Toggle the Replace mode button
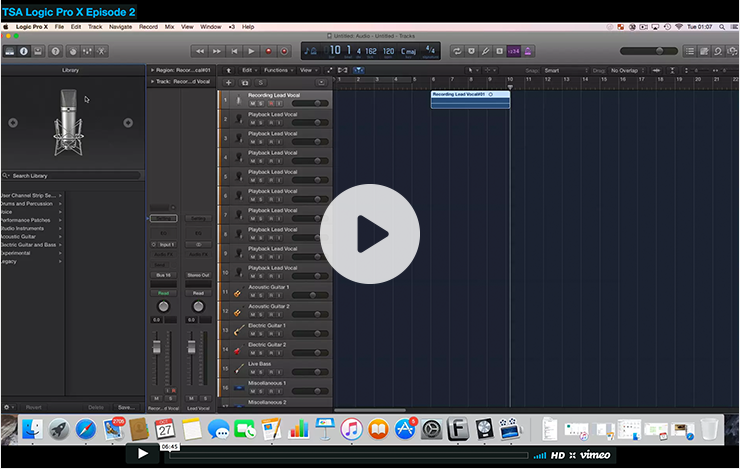The height and width of the screenshot is (470, 740). (471, 51)
